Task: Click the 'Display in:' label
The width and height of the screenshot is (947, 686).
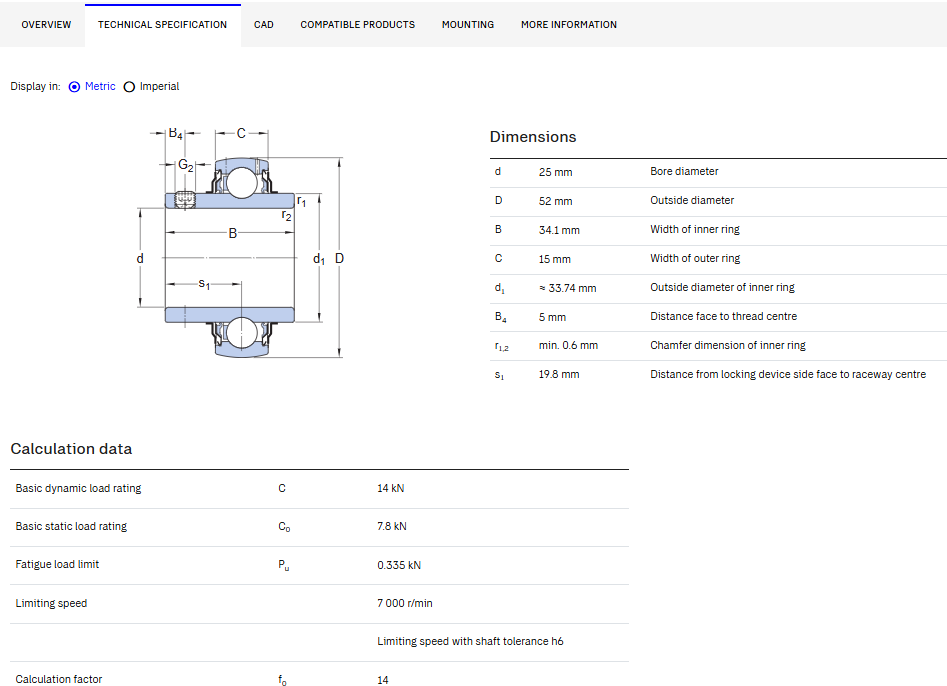Action: [36, 86]
